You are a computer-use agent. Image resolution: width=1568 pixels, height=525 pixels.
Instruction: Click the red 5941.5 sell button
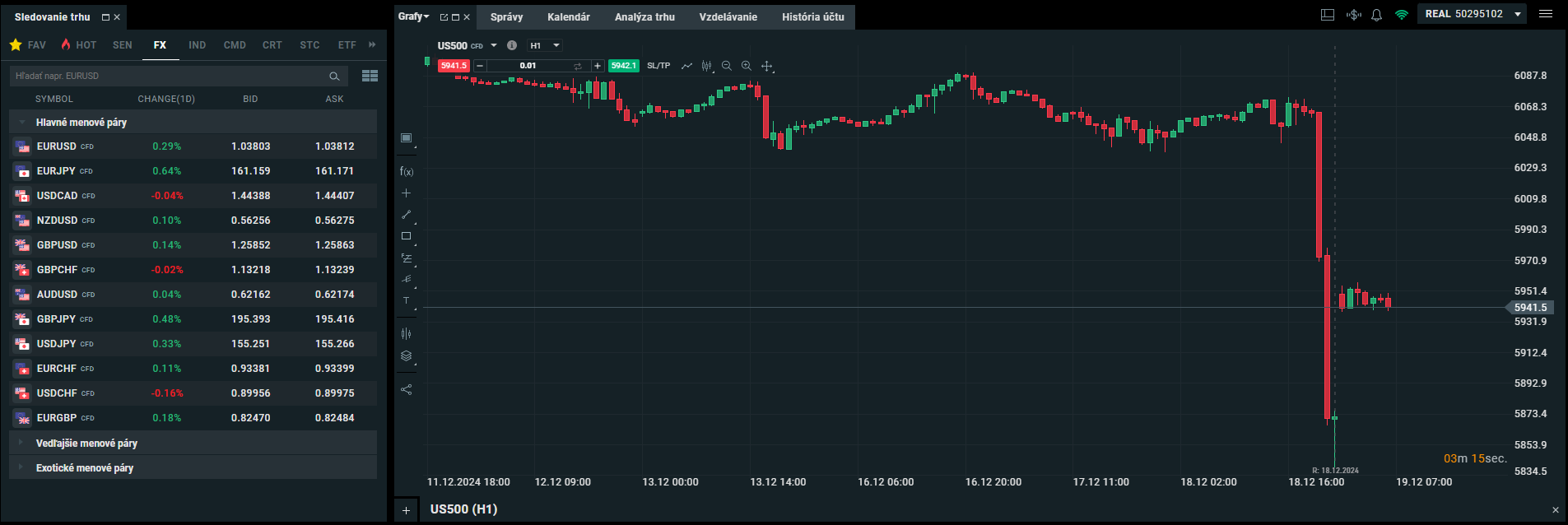[454, 66]
